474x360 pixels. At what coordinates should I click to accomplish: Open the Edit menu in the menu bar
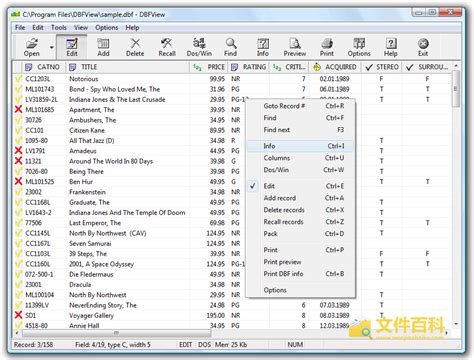click(x=38, y=28)
